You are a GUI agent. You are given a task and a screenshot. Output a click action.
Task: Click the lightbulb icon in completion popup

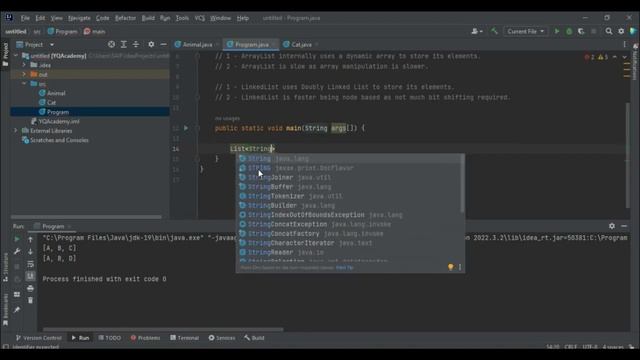(451, 267)
